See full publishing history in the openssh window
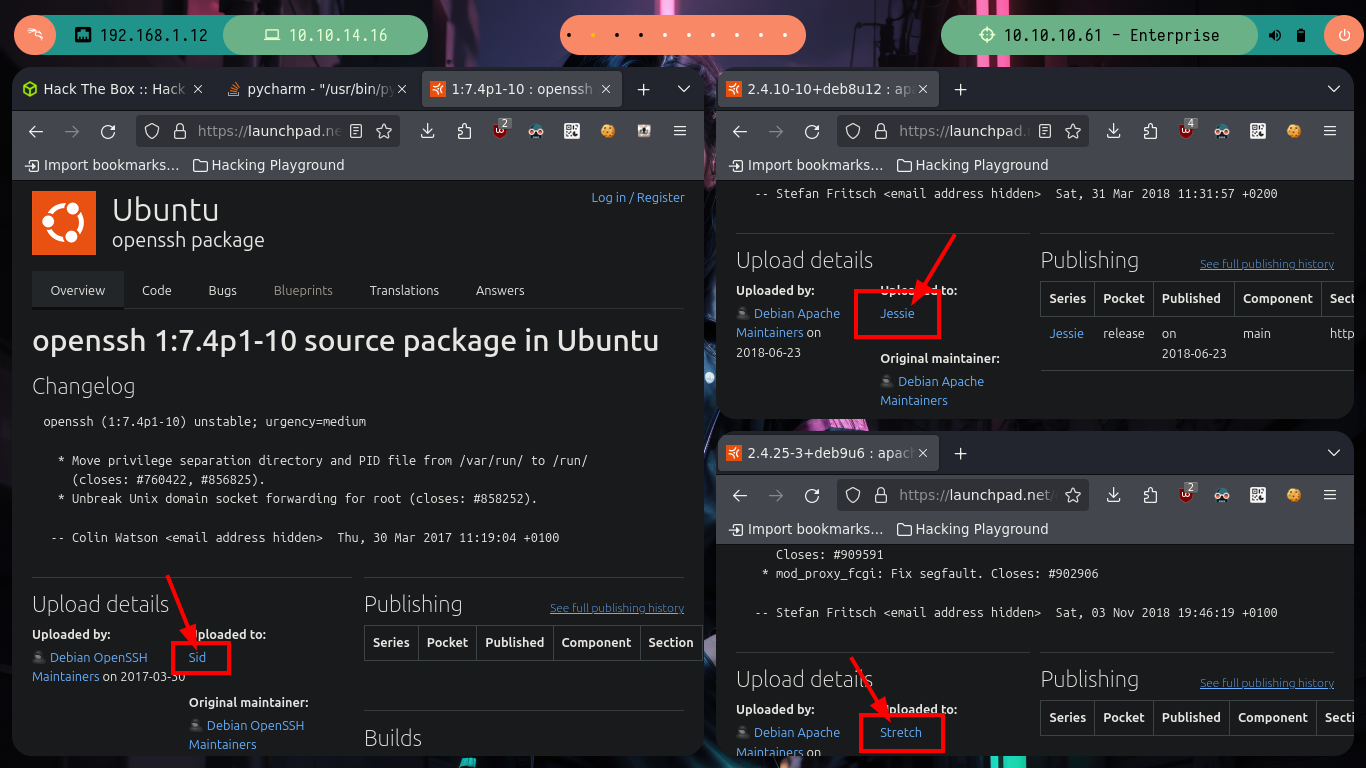This screenshot has width=1366, height=768. coord(617,608)
